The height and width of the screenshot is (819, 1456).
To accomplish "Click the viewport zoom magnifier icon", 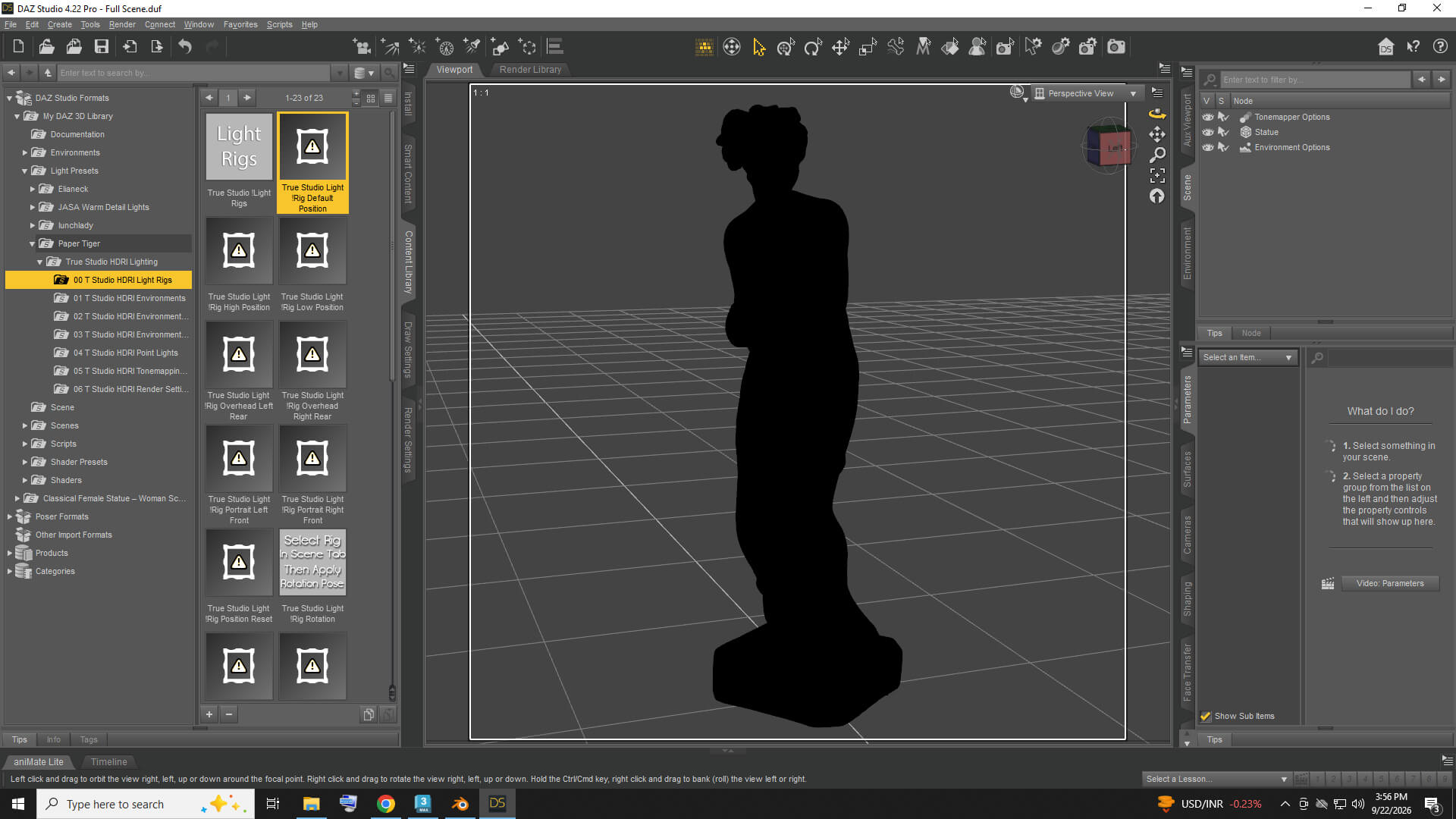I will (x=1157, y=155).
